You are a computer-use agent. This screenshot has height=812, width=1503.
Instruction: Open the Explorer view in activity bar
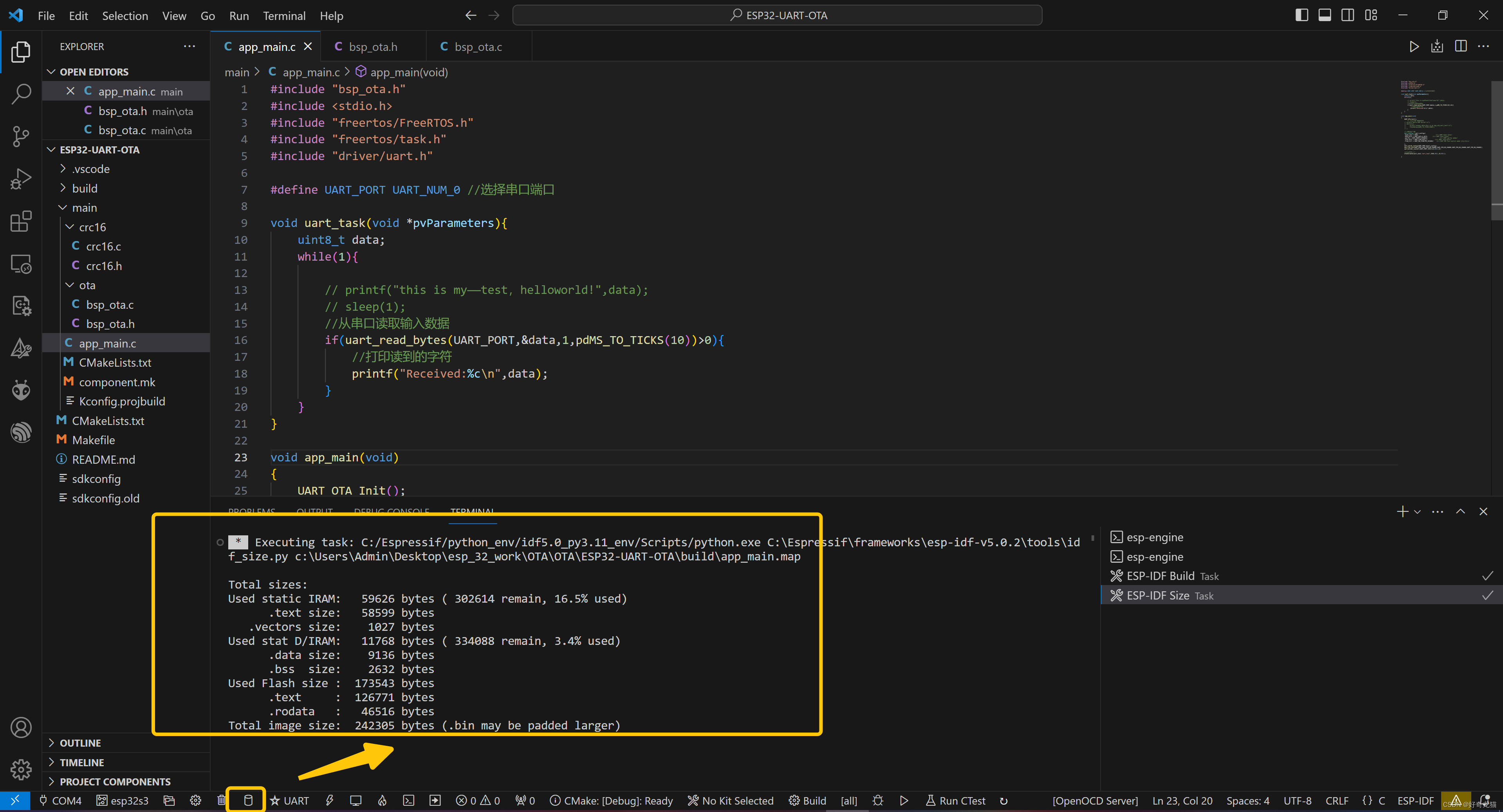coord(21,52)
